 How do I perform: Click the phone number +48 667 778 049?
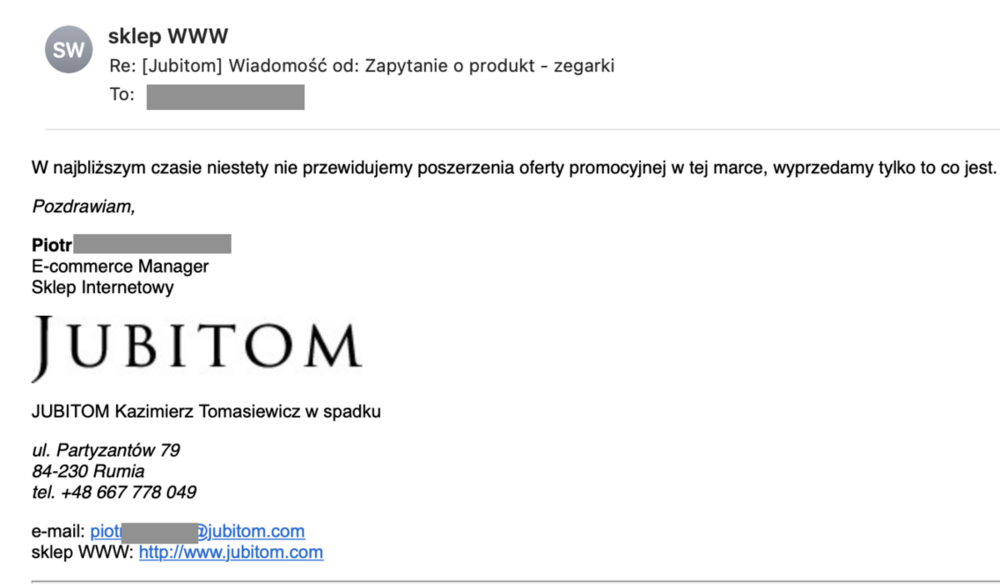[x=128, y=492]
